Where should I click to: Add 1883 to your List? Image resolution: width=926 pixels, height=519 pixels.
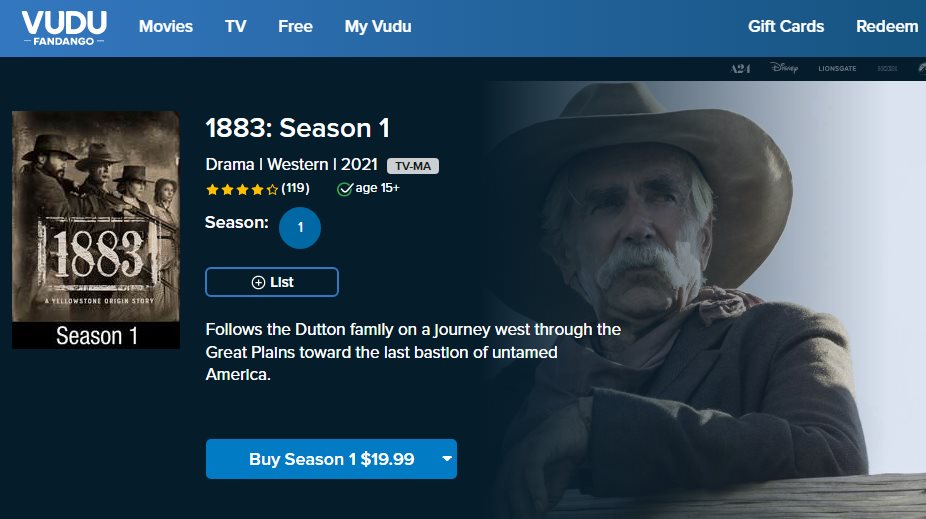tap(272, 282)
